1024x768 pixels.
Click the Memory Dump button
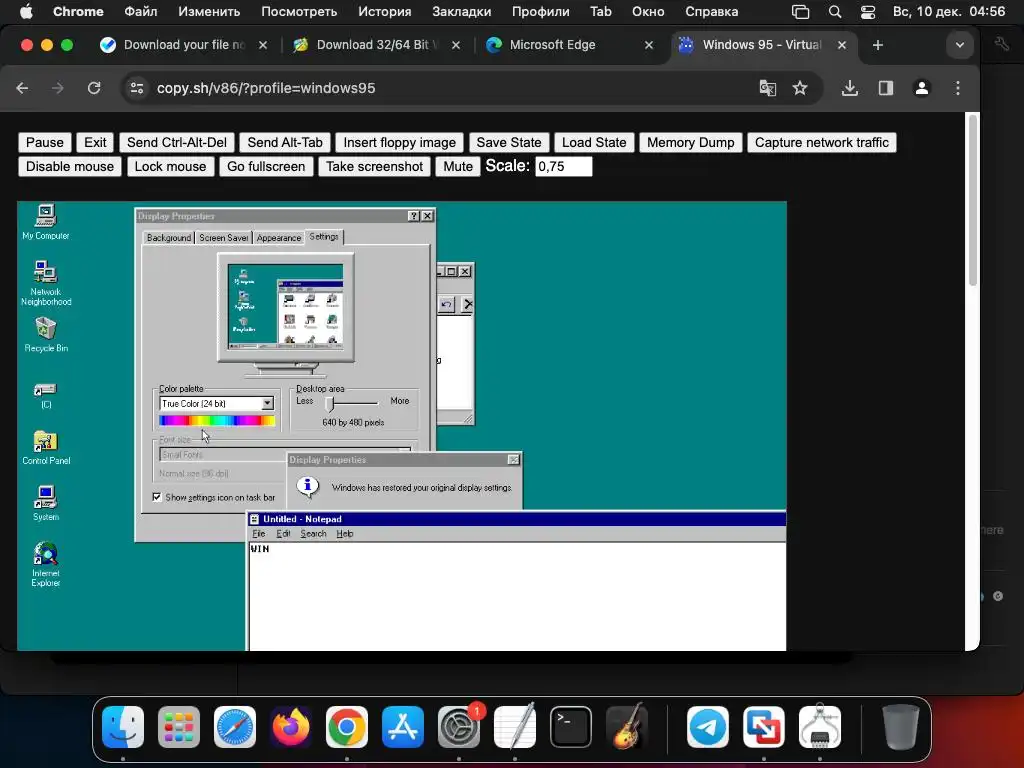point(690,142)
